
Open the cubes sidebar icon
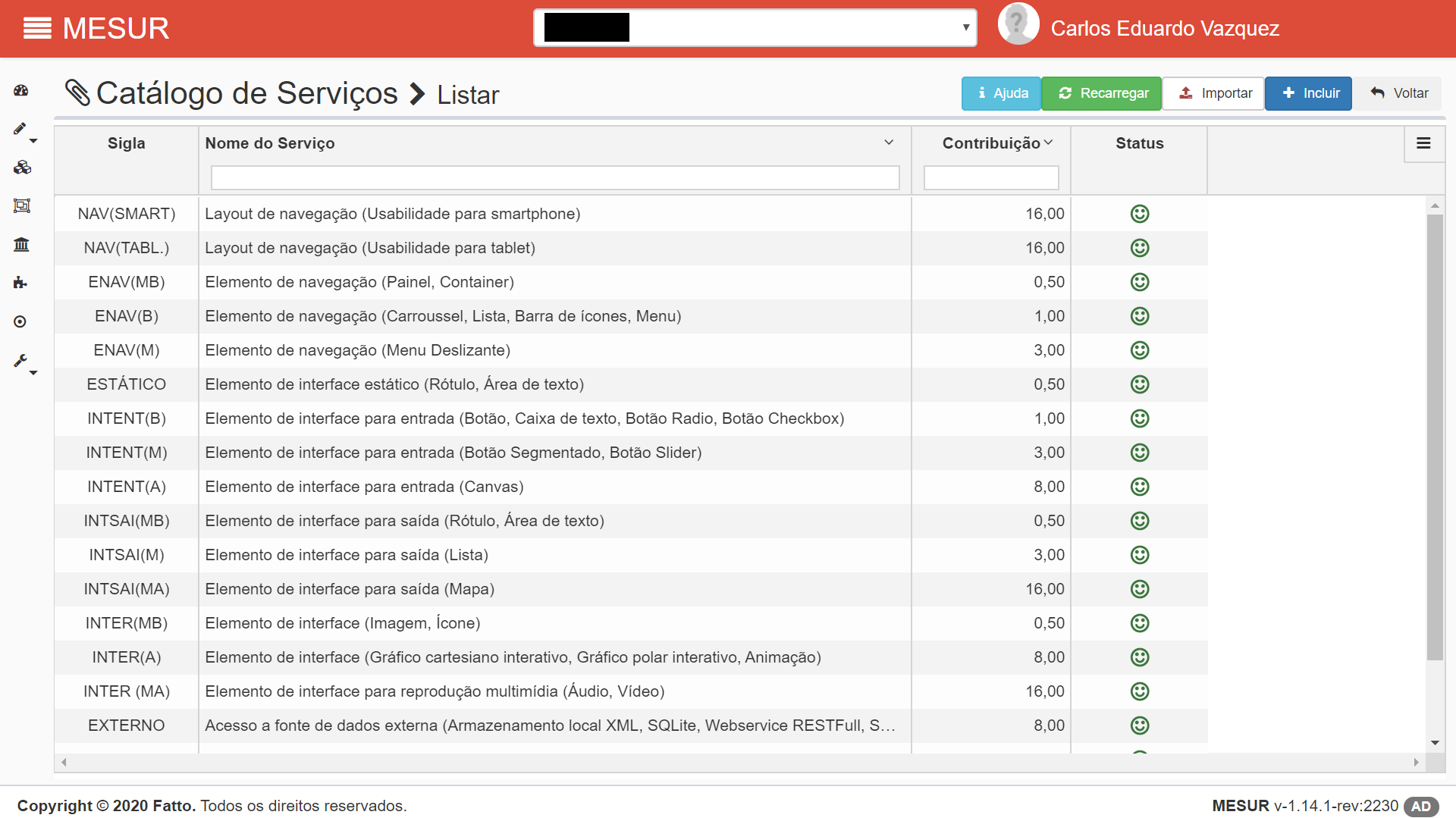21,168
